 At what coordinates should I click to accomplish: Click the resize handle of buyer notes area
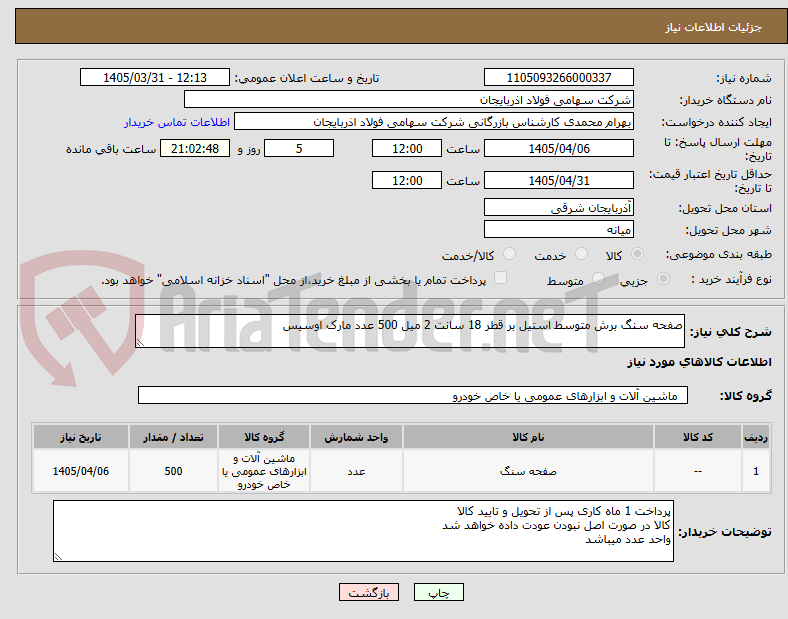point(58,557)
